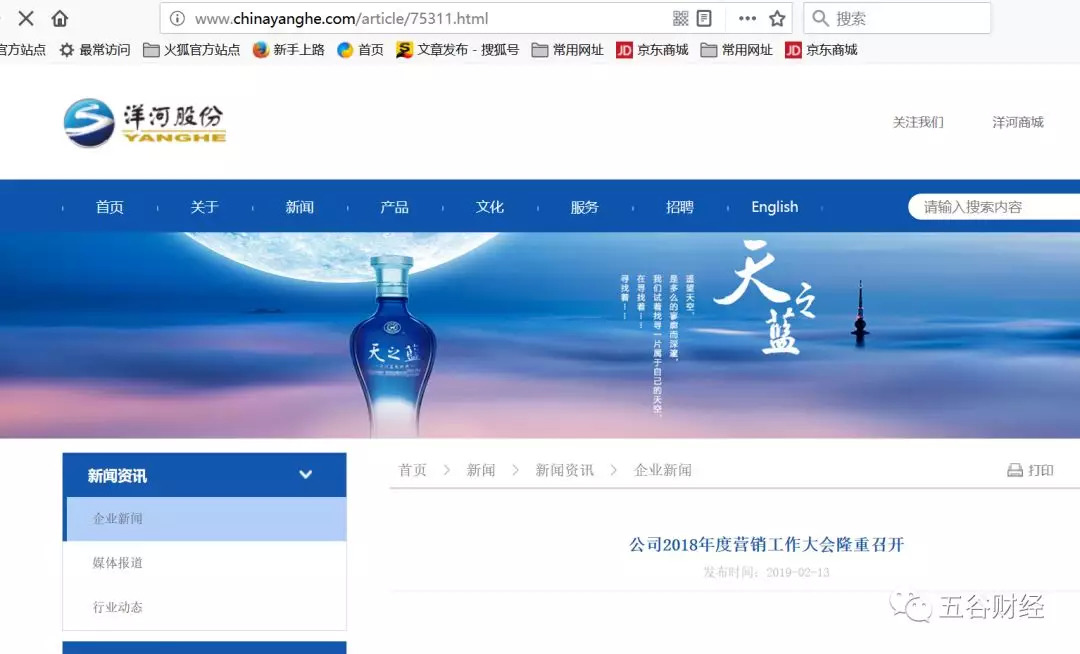Open site information icon in address bar
Screen dimensions: 1080x654
(178, 19)
